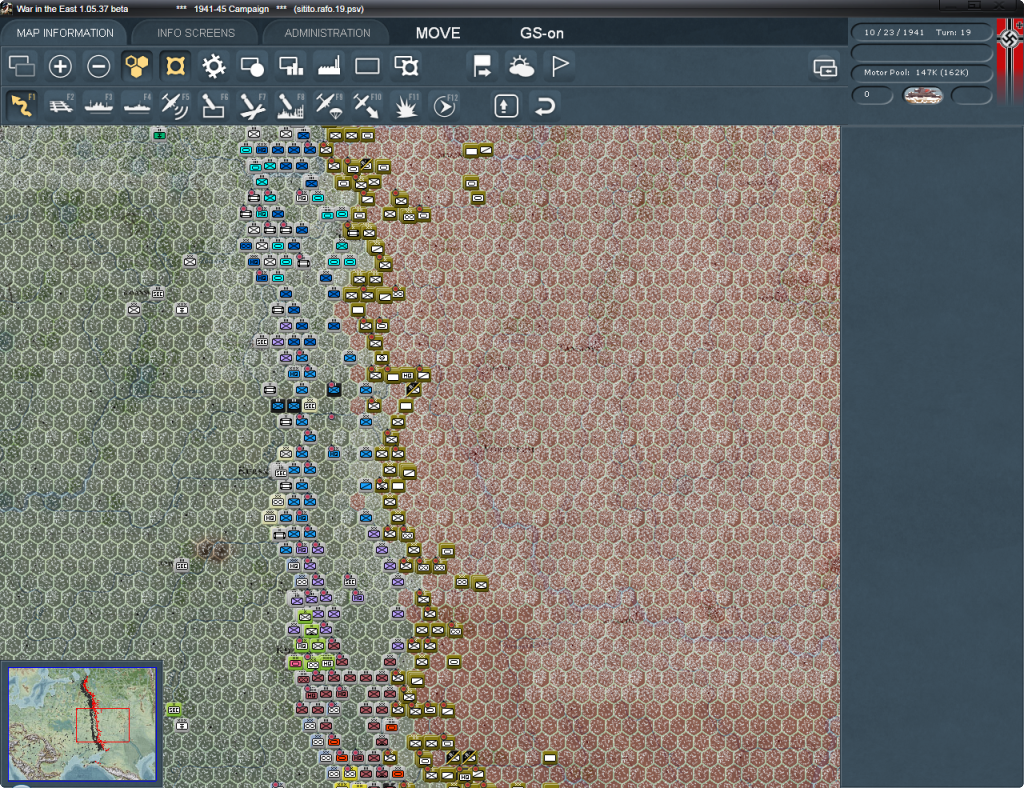Click the outlined pennant flag icon
The image size is (1024, 788).
point(560,66)
